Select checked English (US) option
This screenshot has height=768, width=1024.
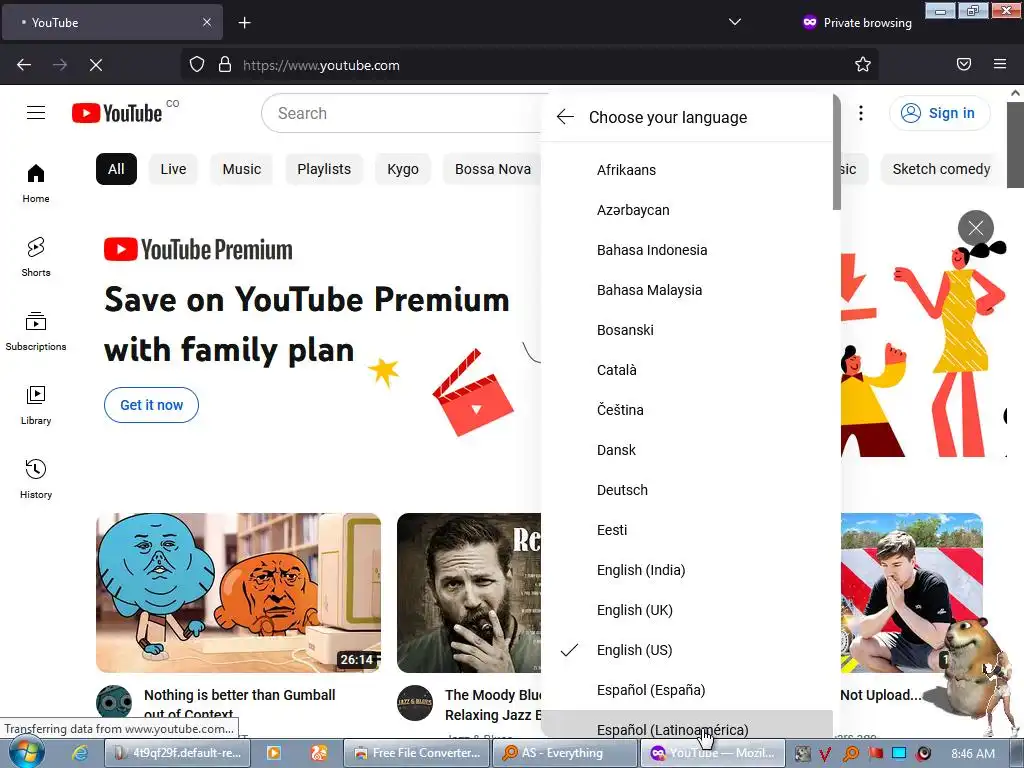click(687, 650)
